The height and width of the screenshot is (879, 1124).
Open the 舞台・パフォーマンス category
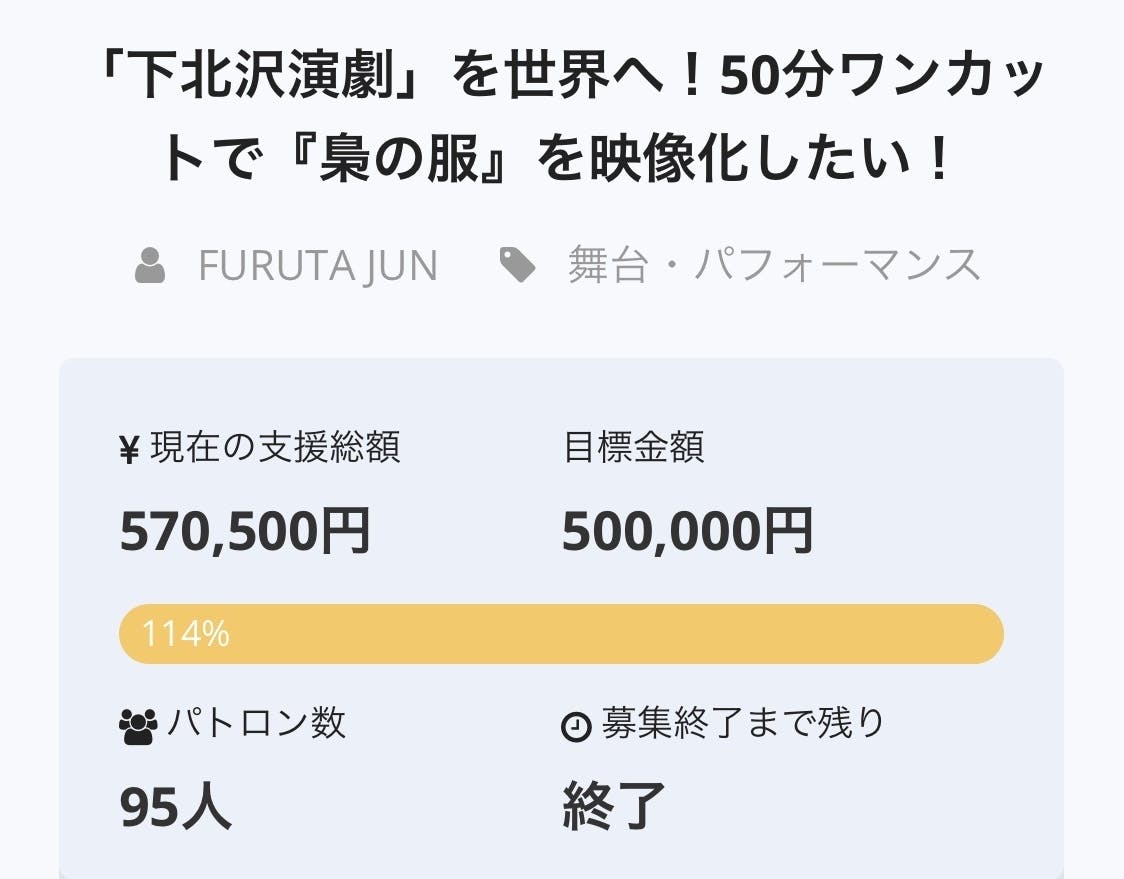coord(773,266)
